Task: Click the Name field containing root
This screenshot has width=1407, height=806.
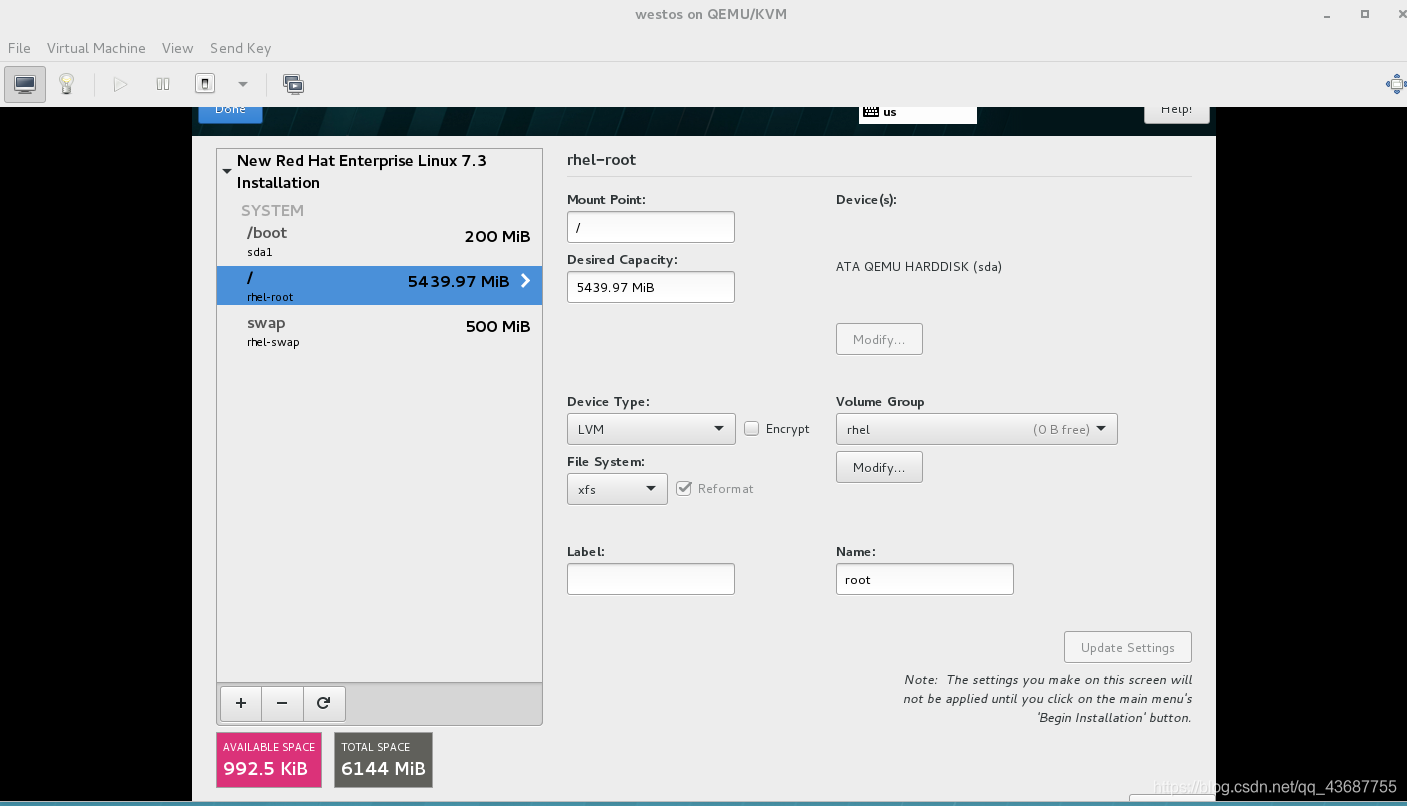Action: 925,579
